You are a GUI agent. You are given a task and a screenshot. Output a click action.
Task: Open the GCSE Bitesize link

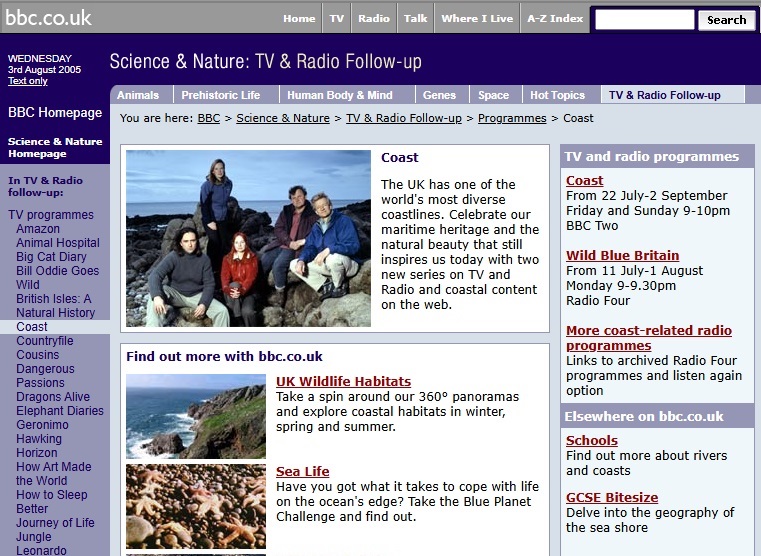[x=612, y=497]
